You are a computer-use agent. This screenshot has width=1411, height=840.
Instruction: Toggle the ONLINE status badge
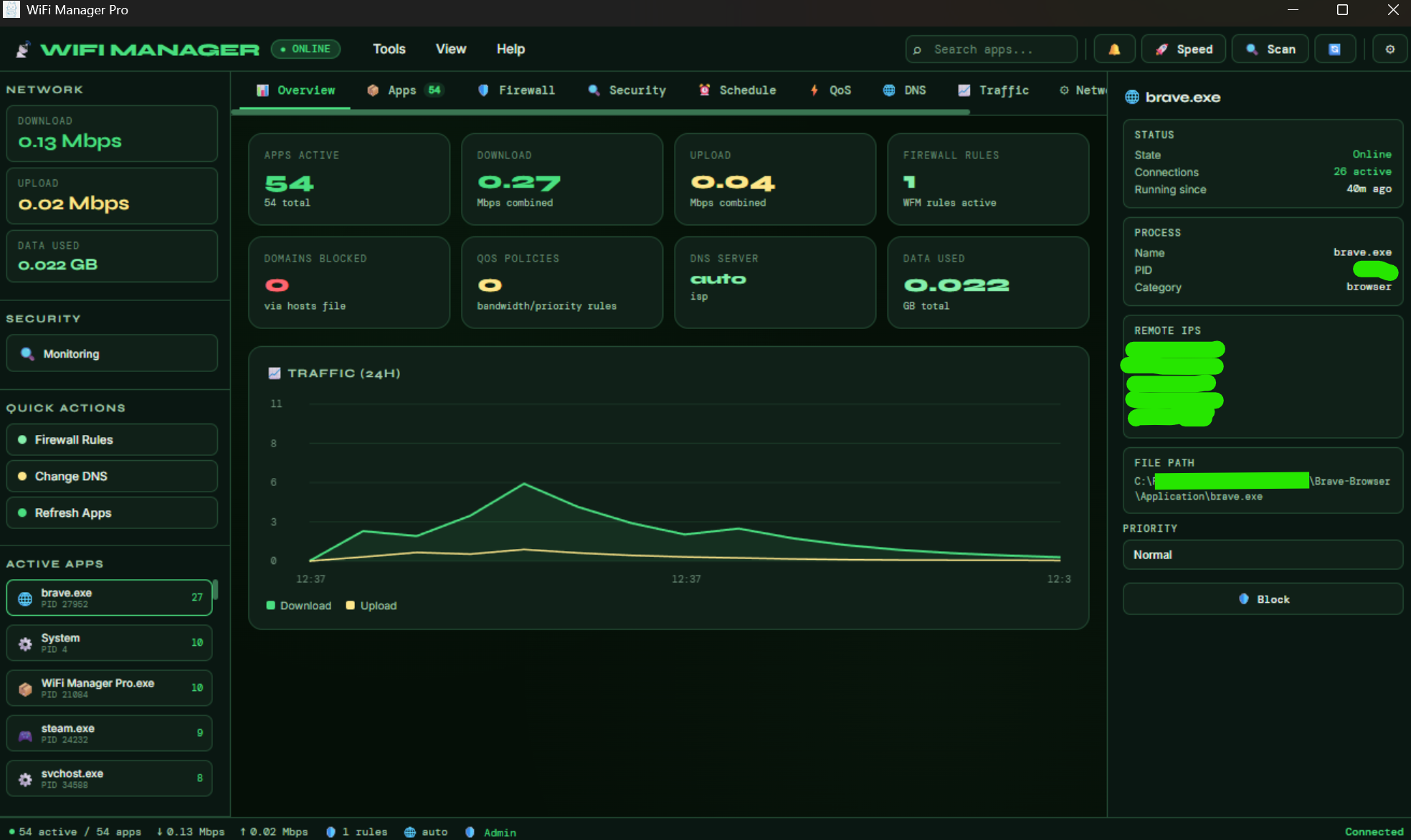(305, 49)
